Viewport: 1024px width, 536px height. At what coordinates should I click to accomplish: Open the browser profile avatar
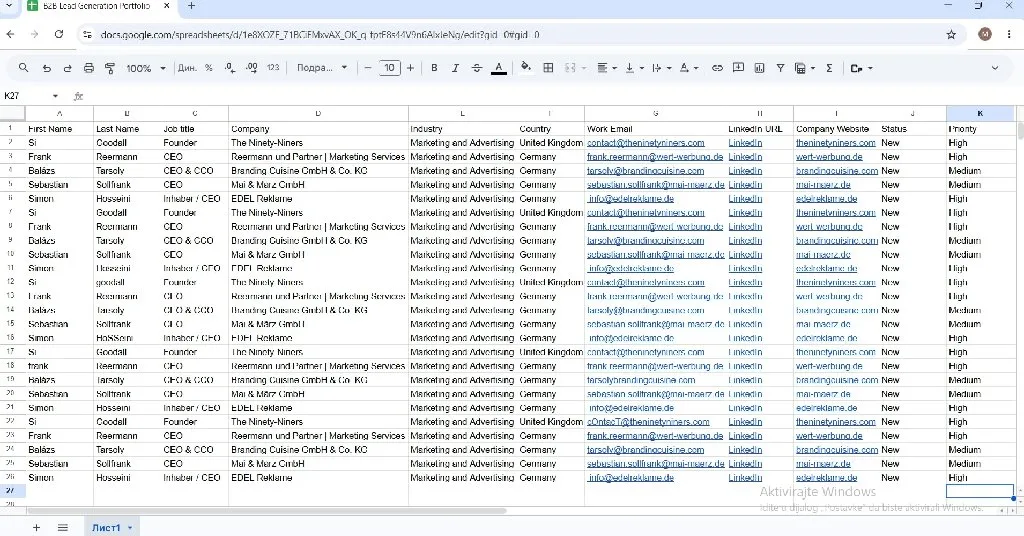point(985,35)
